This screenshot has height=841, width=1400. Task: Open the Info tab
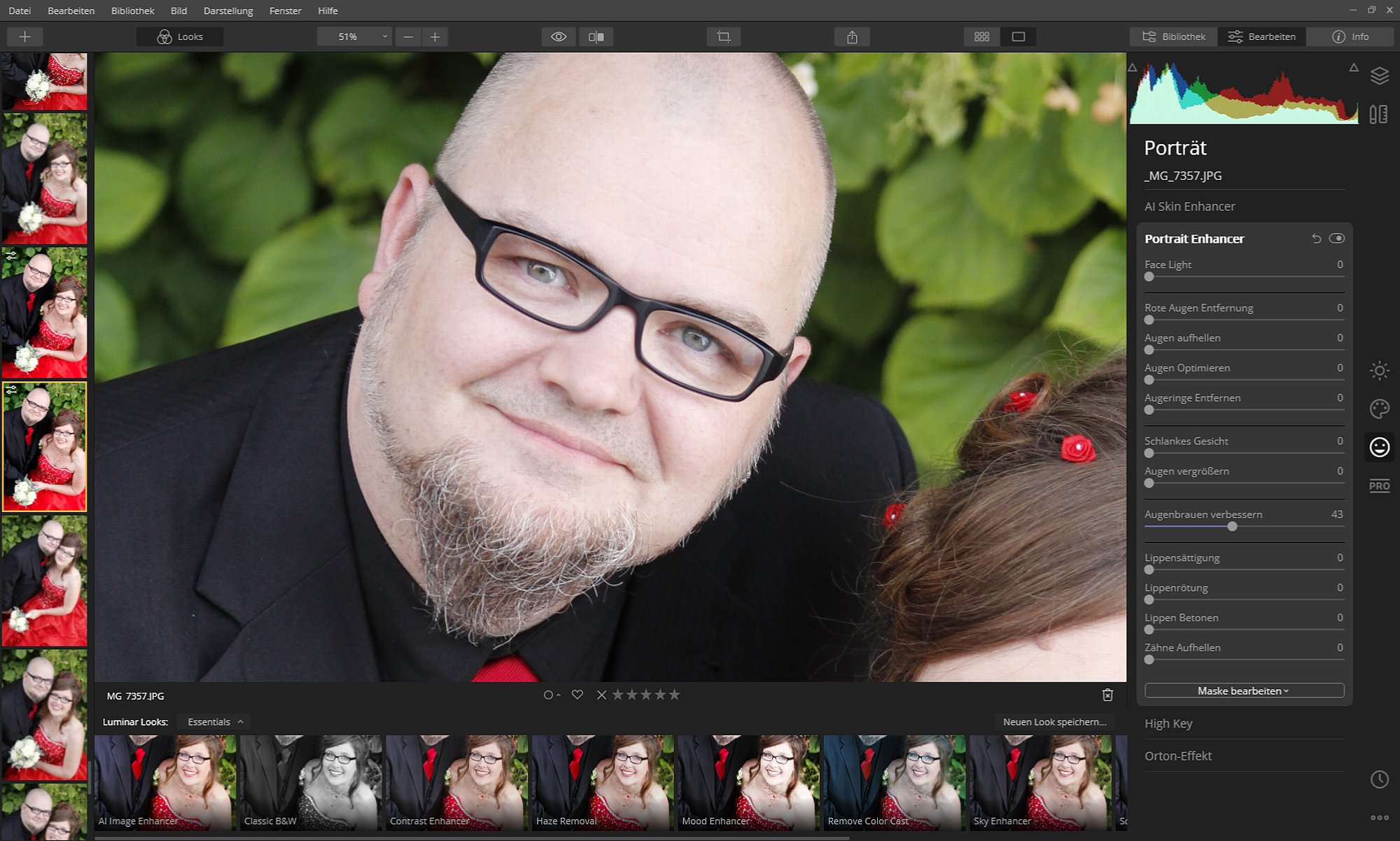(1350, 36)
